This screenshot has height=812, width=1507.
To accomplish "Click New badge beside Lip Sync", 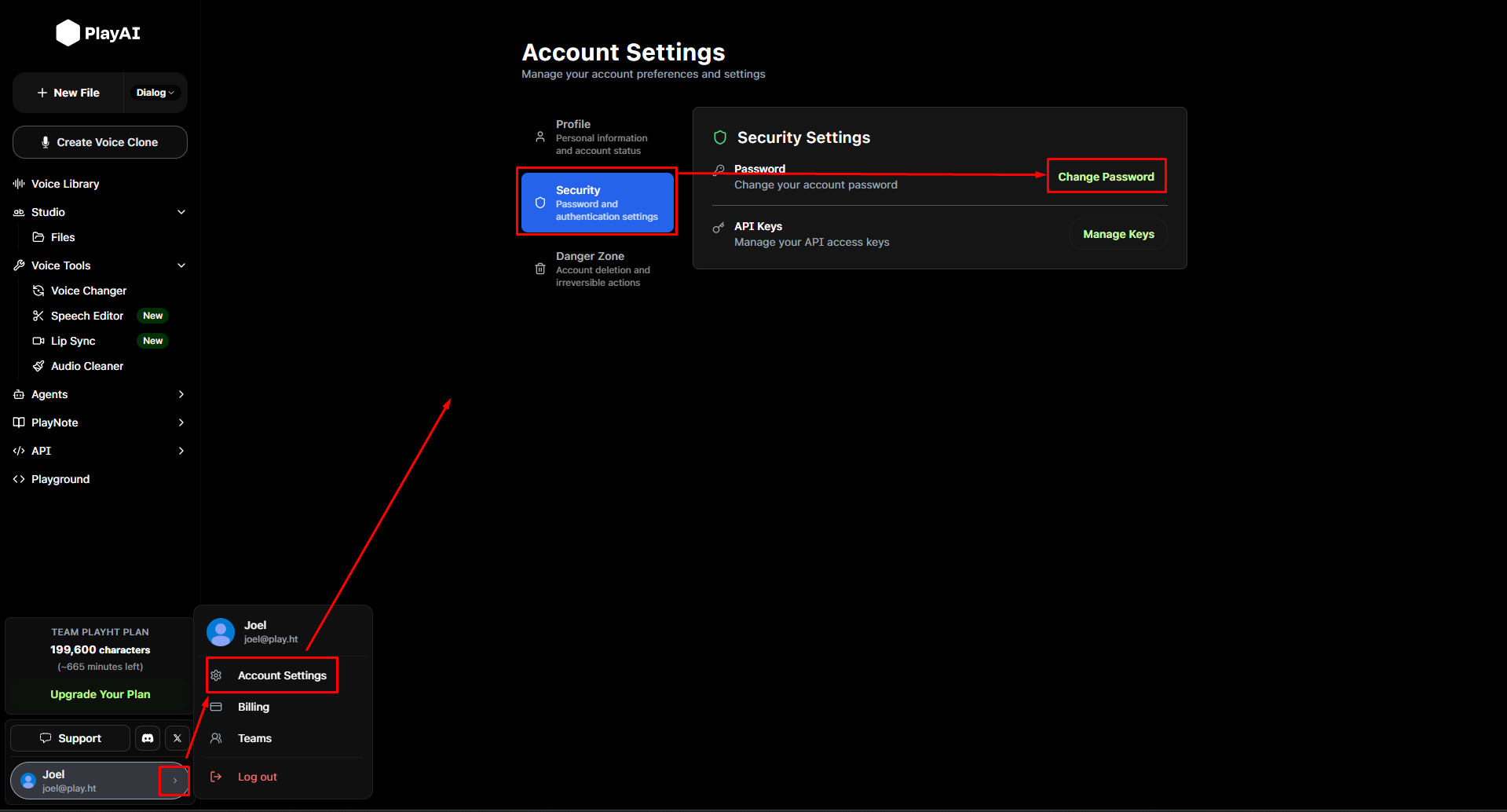I will coord(153,341).
